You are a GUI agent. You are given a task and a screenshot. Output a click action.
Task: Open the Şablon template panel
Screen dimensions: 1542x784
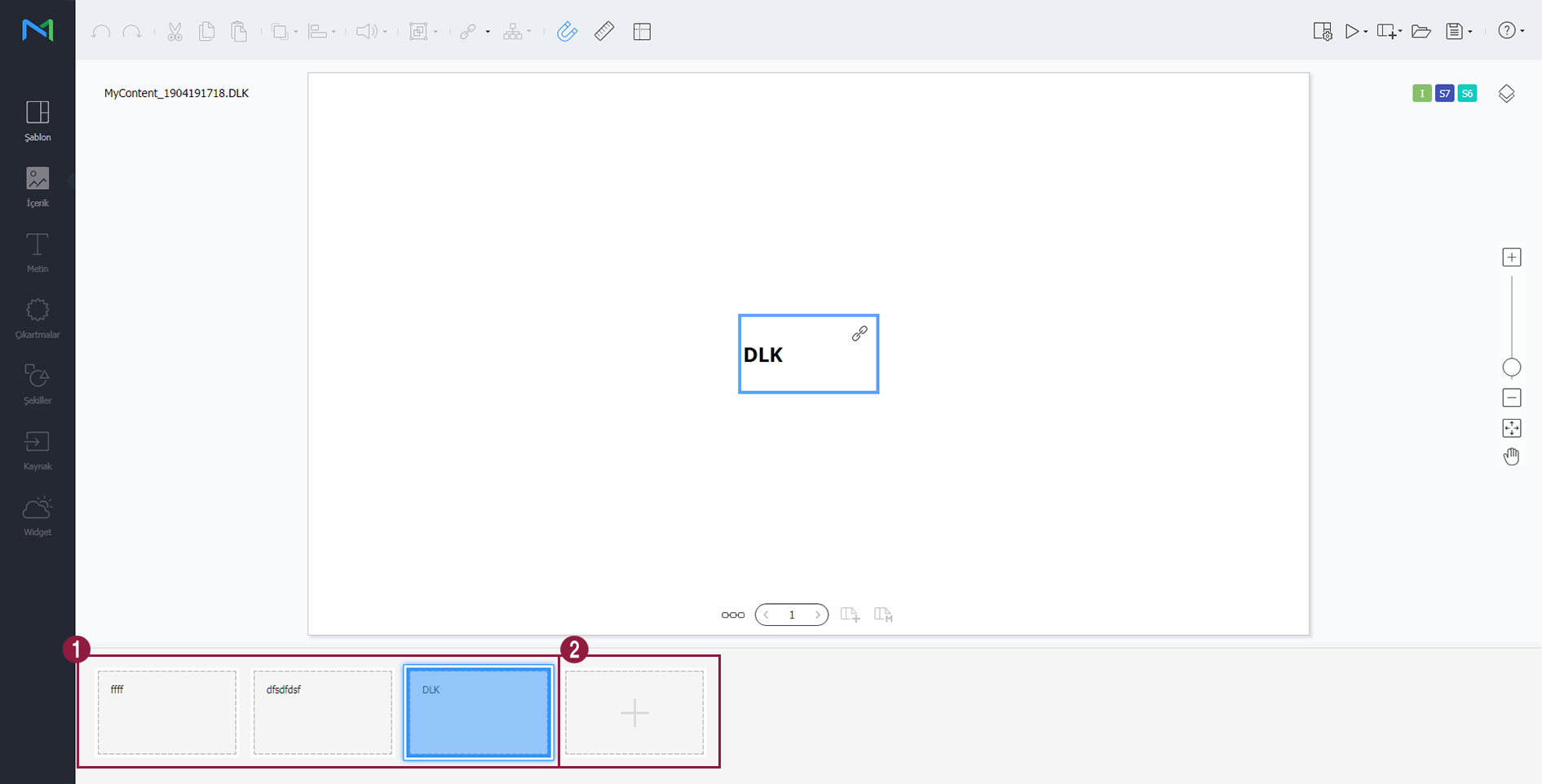(38, 120)
